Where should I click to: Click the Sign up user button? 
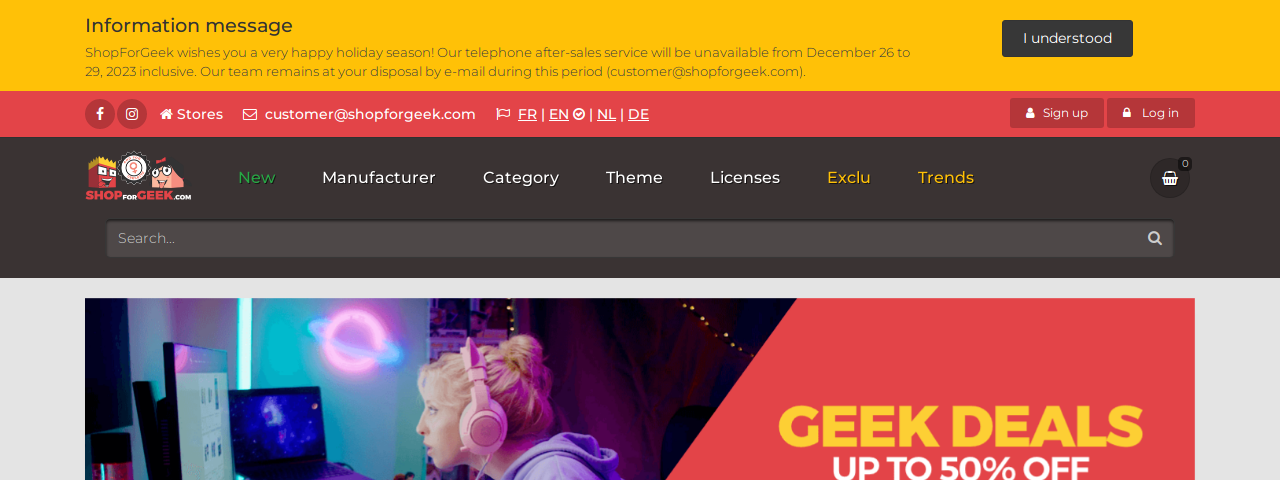[1057, 113]
